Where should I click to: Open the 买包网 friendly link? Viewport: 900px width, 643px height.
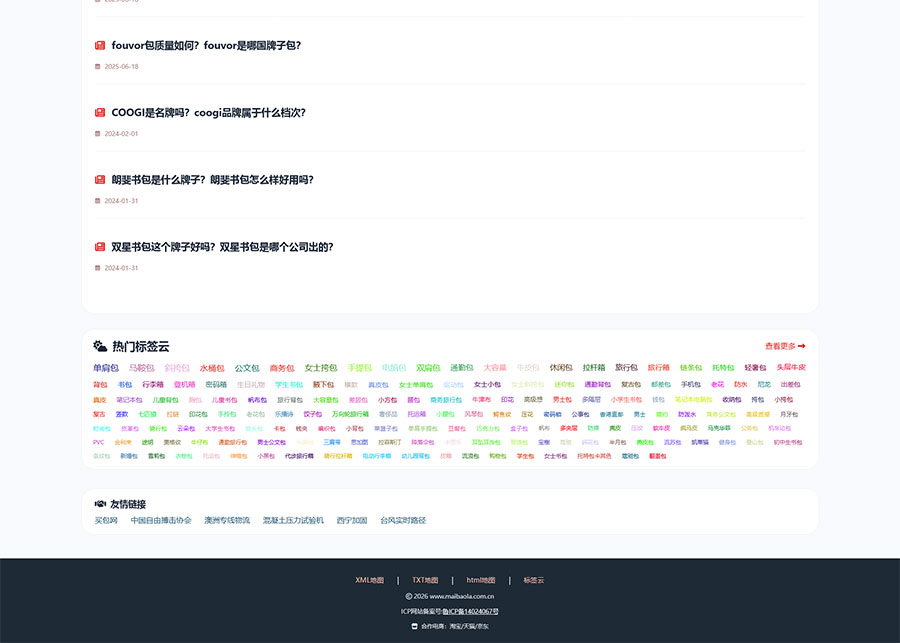pyautogui.click(x=106, y=520)
